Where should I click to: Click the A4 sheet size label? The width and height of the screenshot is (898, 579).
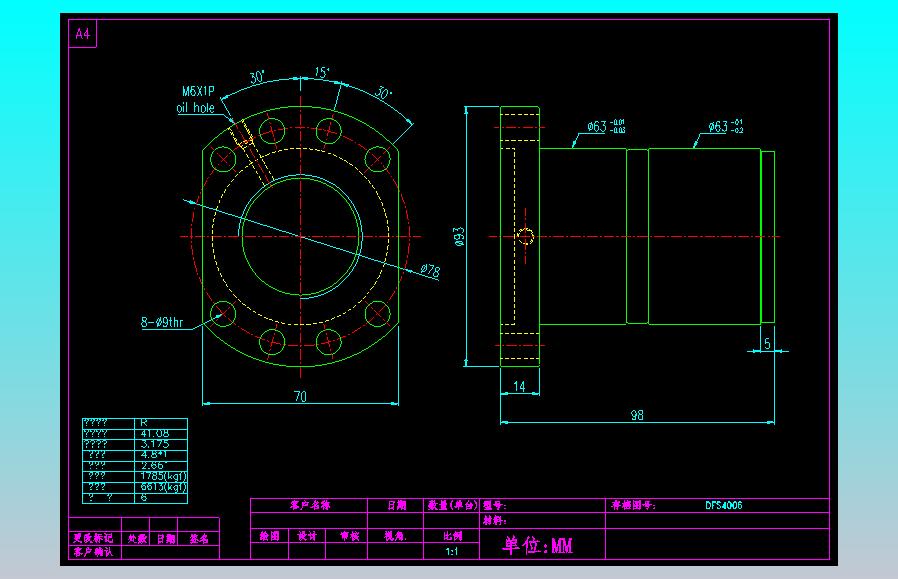pyautogui.click(x=82, y=34)
